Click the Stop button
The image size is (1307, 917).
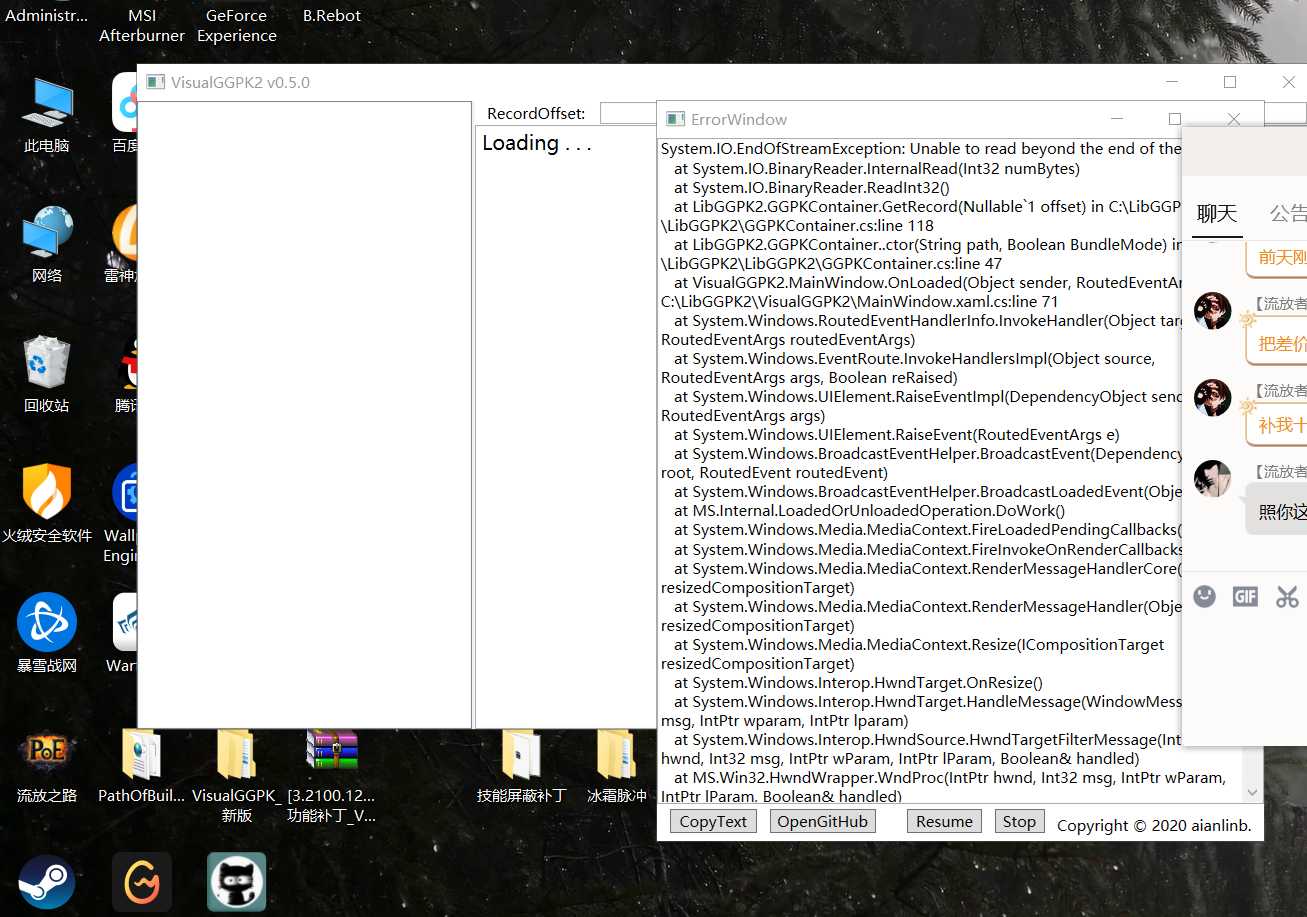point(1019,821)
